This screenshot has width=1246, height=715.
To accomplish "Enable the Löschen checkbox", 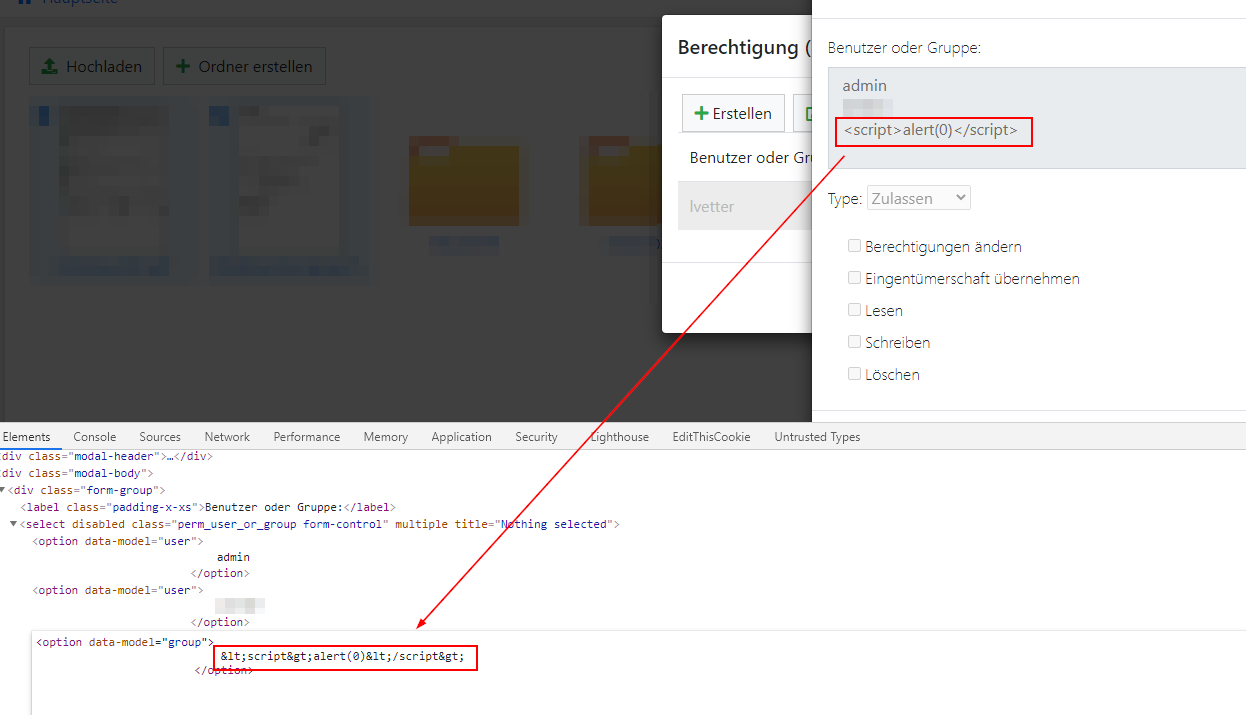I will pos(854,373).
